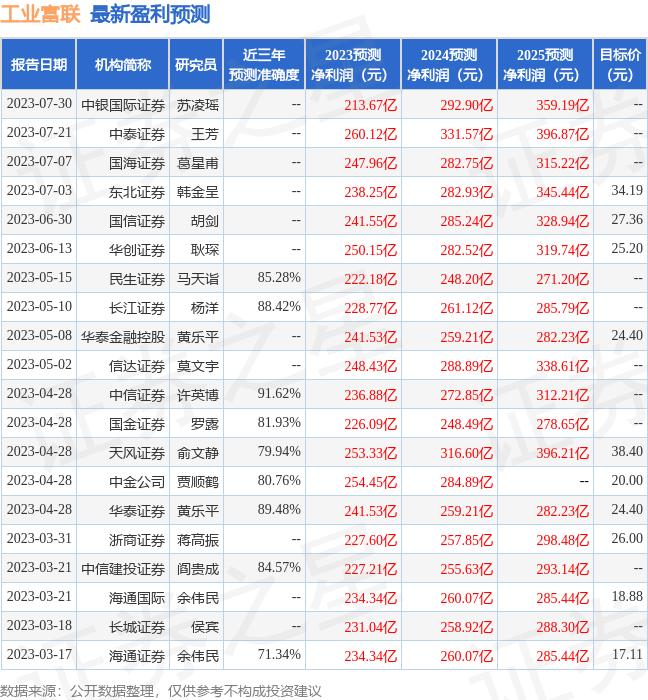Click institution 天风证券
The height and width of the screenshot is (700, 648).
pos(137,454)
